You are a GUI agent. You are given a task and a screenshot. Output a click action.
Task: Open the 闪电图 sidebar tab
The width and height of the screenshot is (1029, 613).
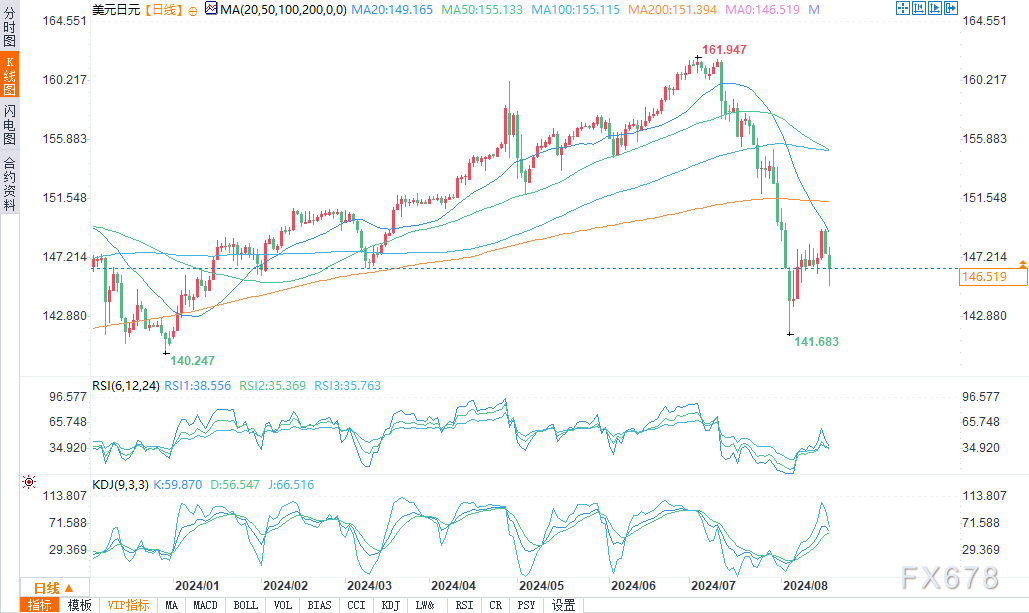[9, 125]
